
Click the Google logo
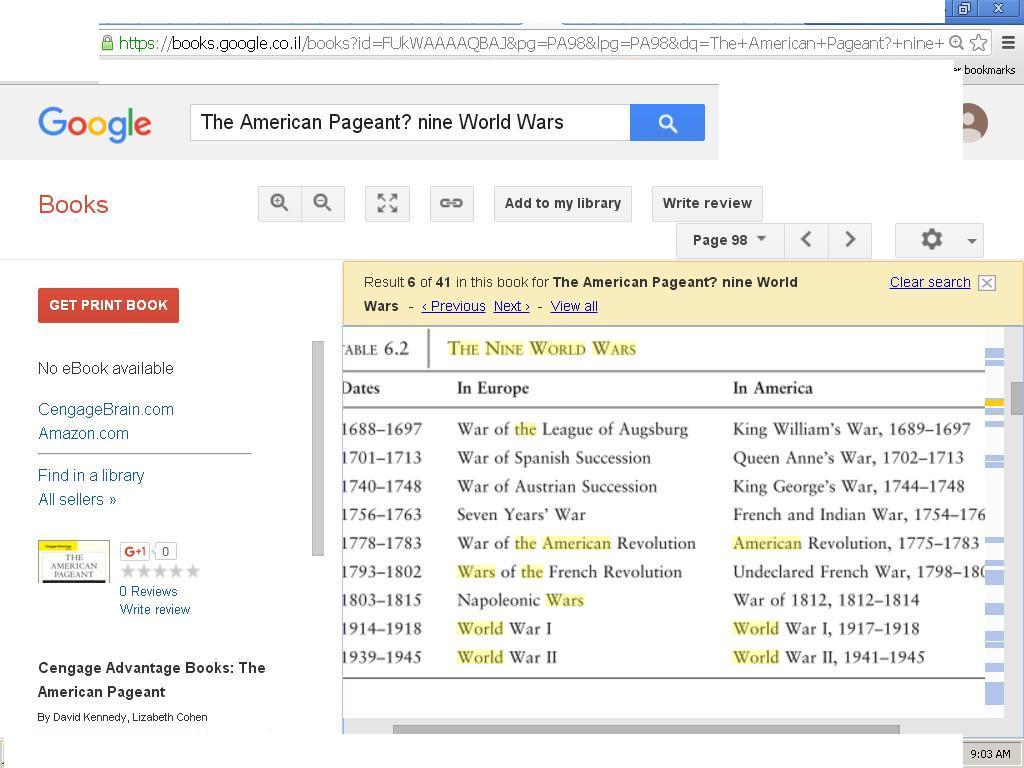(x=95, y=124)
